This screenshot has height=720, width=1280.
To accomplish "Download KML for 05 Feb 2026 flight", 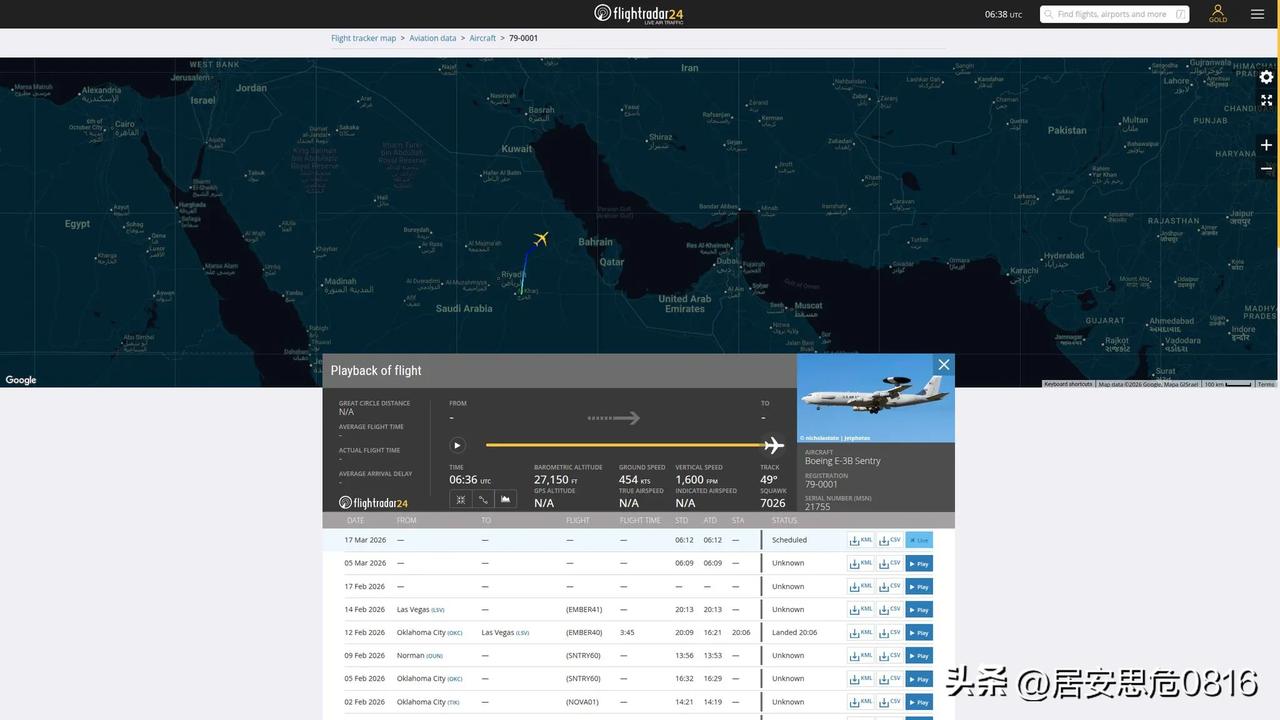I will tap(860, 678).
